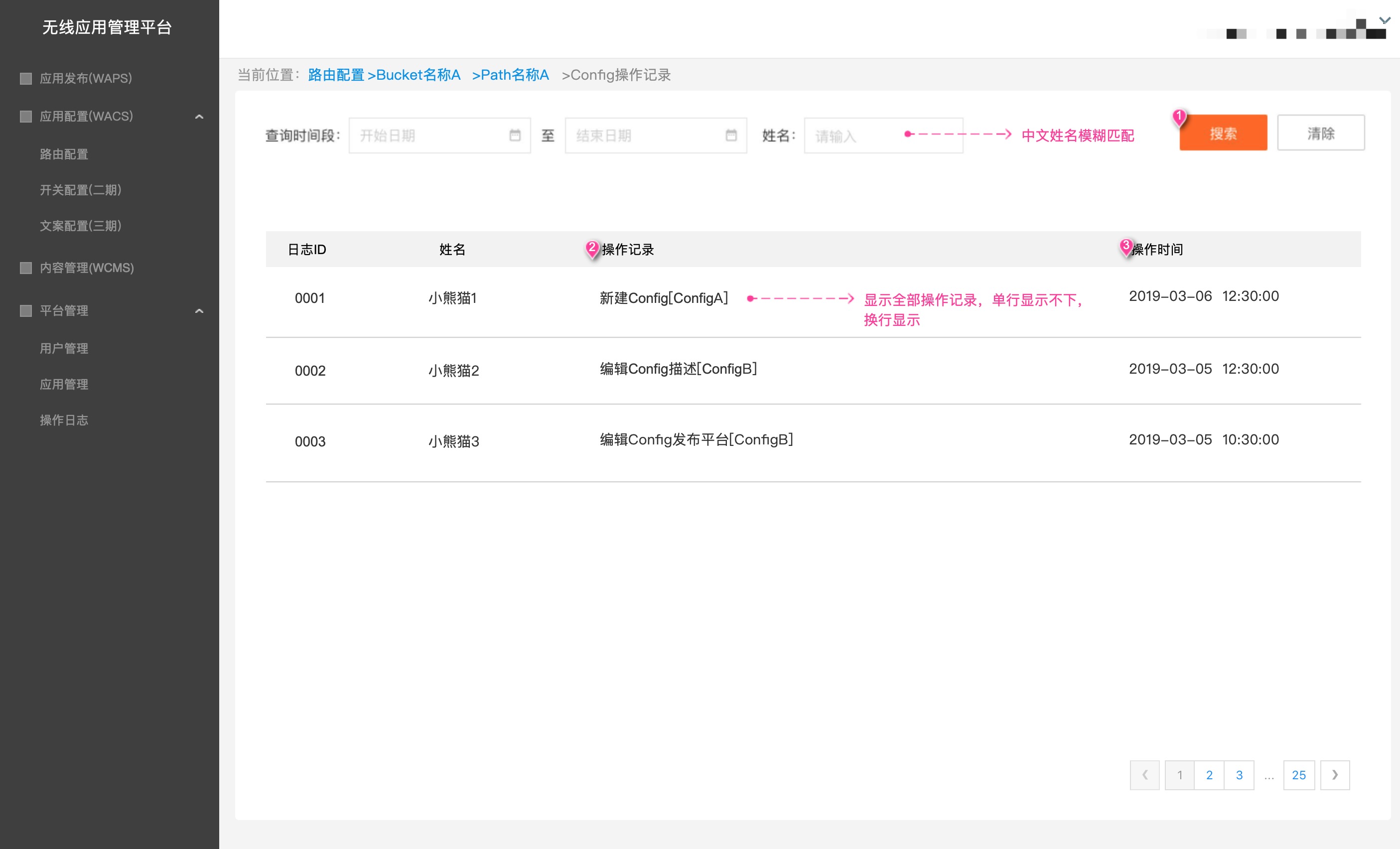Image resolution: width=1400 pixels, height=849 pixels.
Task: Click the 日志ID column header
Action: [x=307, y=250]
